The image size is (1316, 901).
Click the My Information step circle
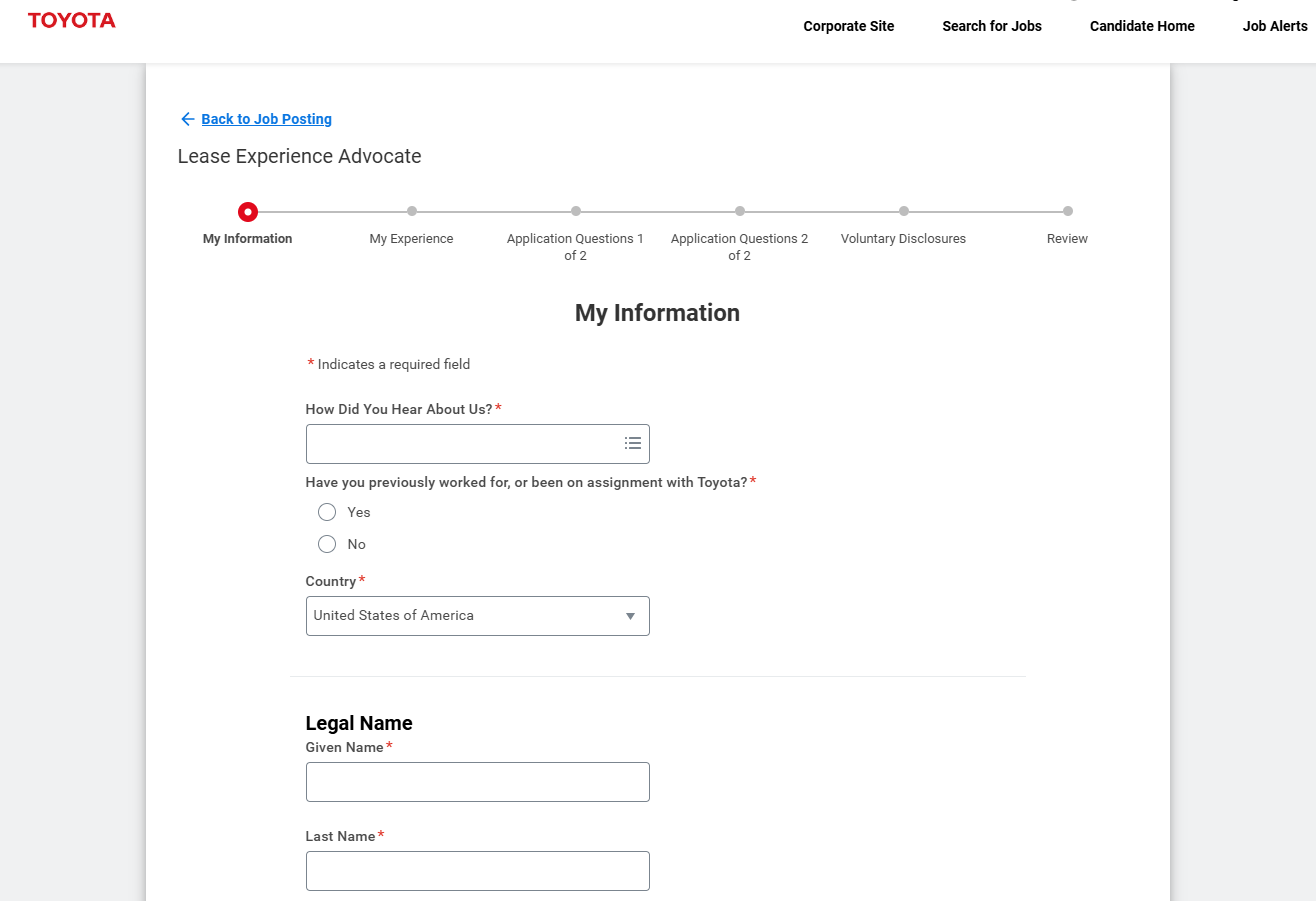pyautogui.click(x=248, y=211)
